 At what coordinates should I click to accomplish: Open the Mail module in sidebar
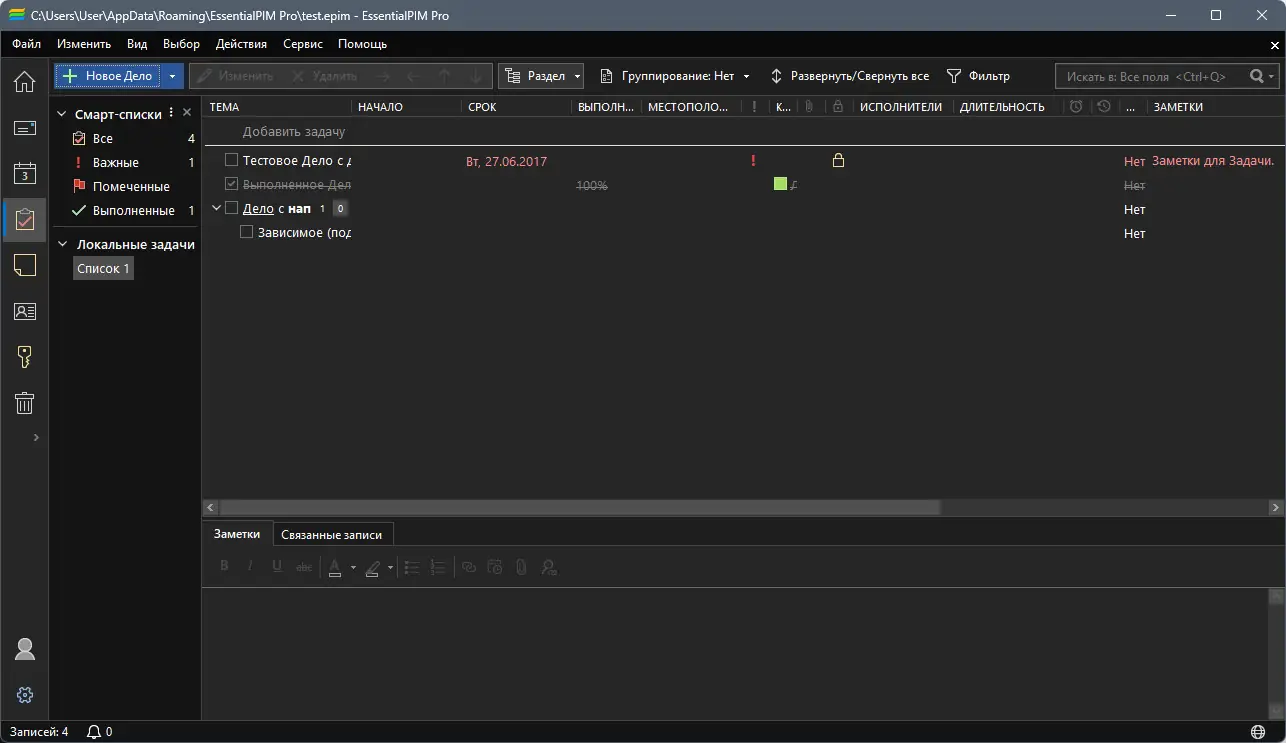point(24,128)
